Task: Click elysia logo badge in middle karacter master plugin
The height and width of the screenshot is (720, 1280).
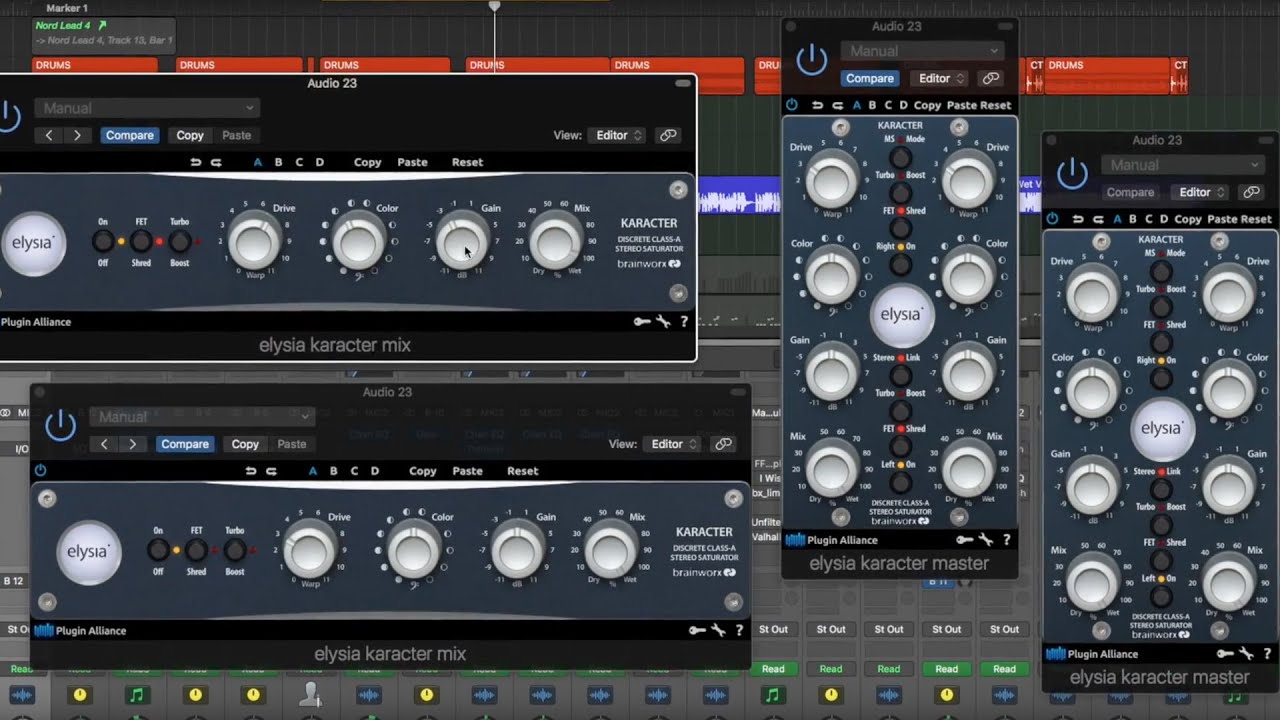Action: pos(901,314)
